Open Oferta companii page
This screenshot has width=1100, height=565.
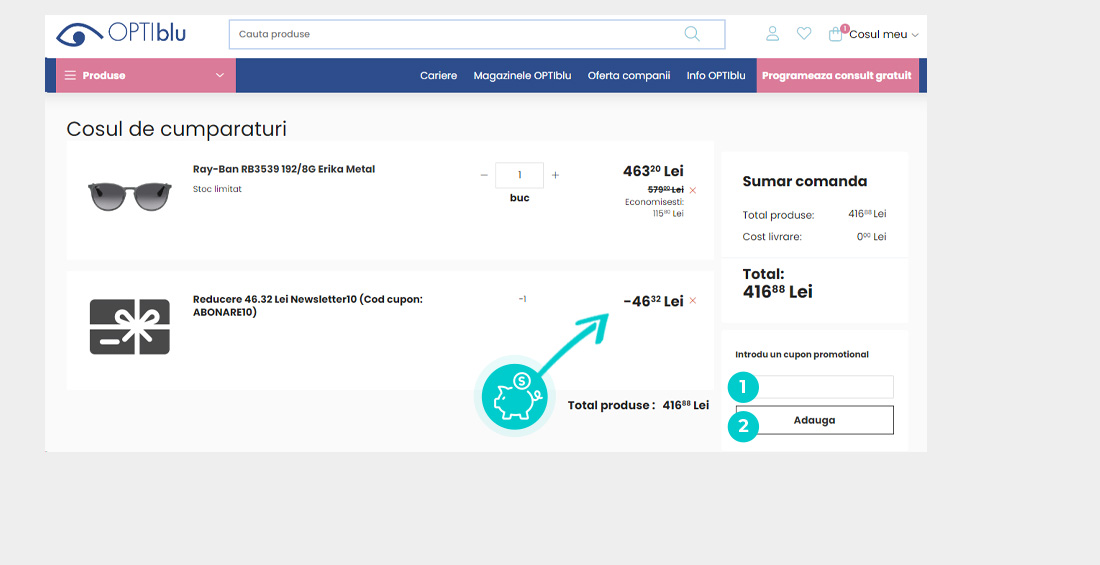tap(628, 75)
